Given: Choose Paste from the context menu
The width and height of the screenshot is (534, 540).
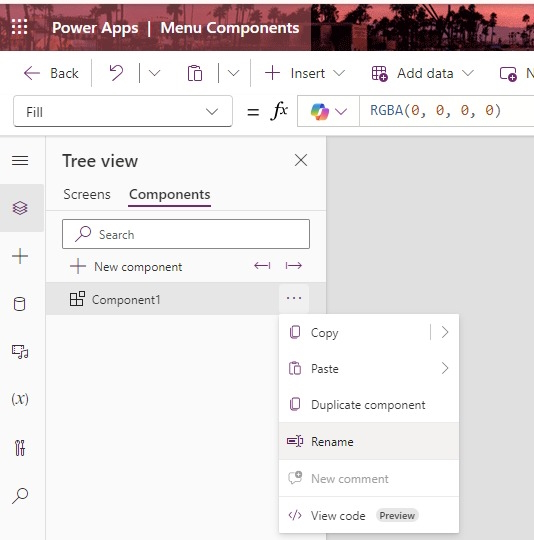Looking at the screenshot, I should coord(369,368).
